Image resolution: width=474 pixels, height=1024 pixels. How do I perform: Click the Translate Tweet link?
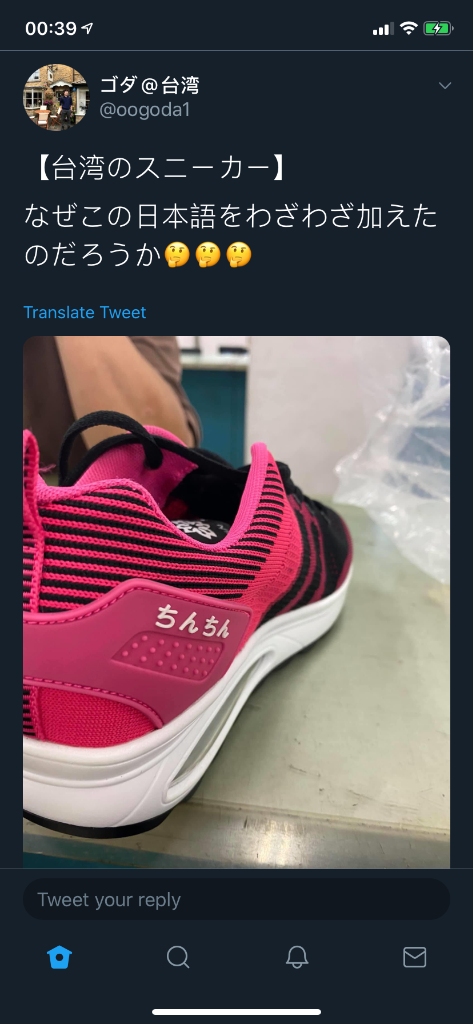(85, 312)
